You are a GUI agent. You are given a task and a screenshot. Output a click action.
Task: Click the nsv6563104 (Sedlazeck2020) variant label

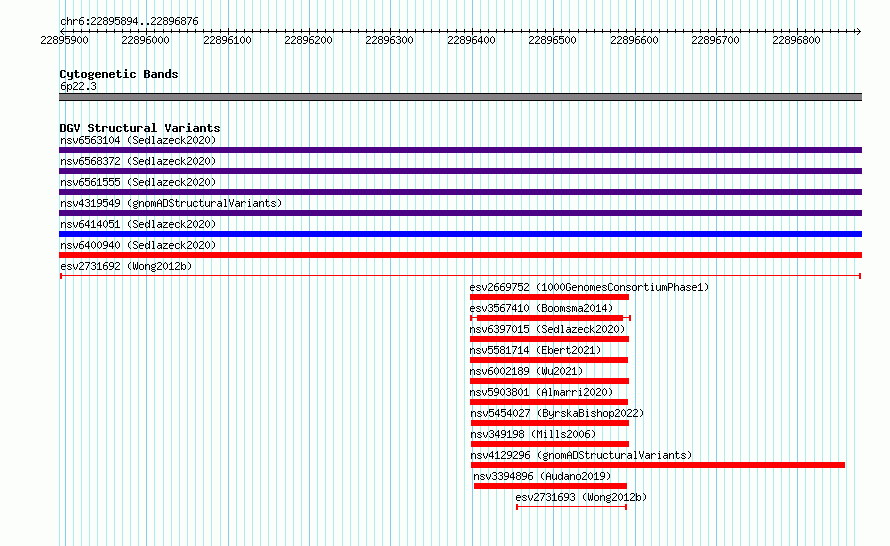tap(138, 140)
